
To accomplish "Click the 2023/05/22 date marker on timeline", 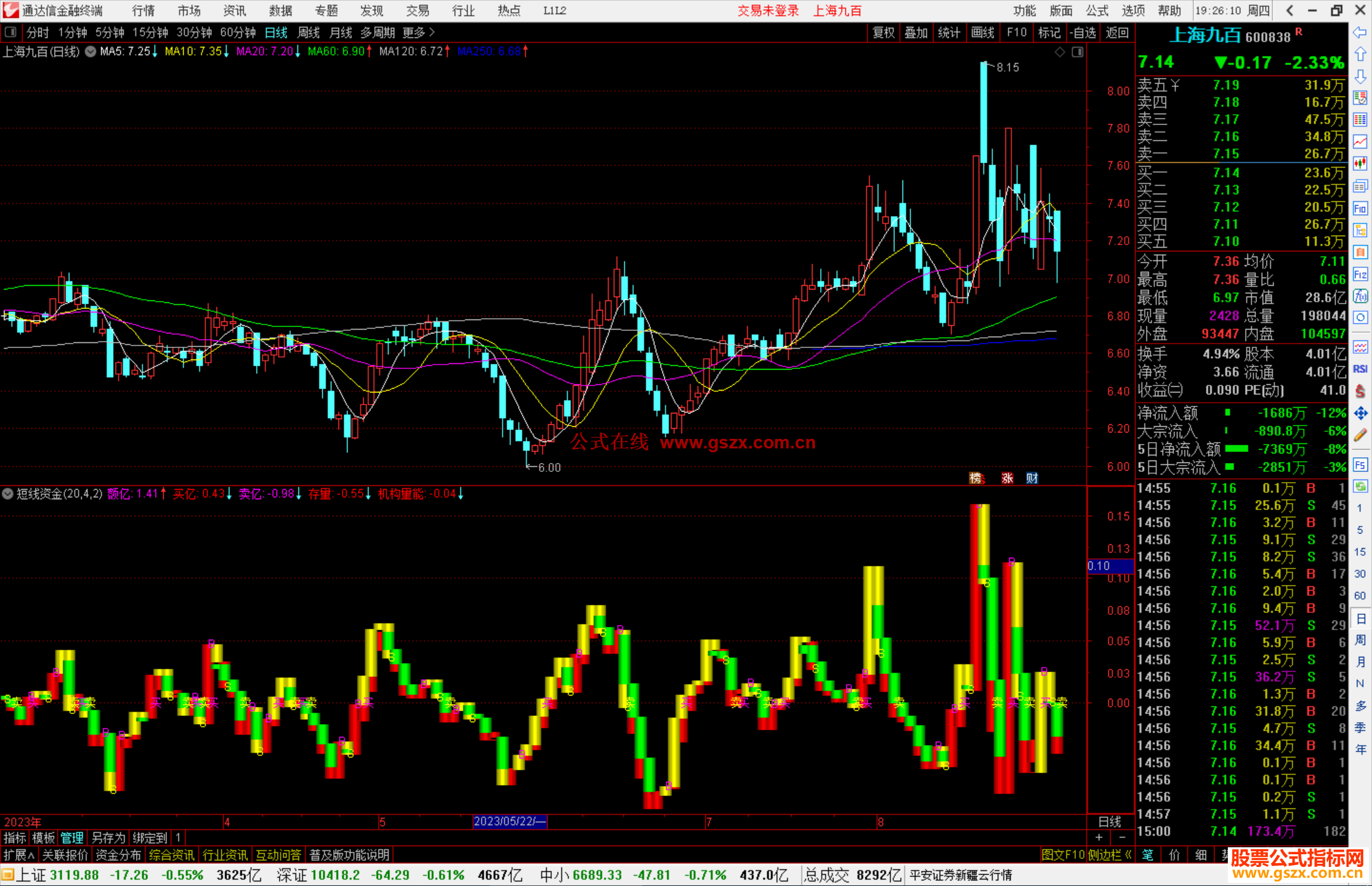I will pos(509,821).
